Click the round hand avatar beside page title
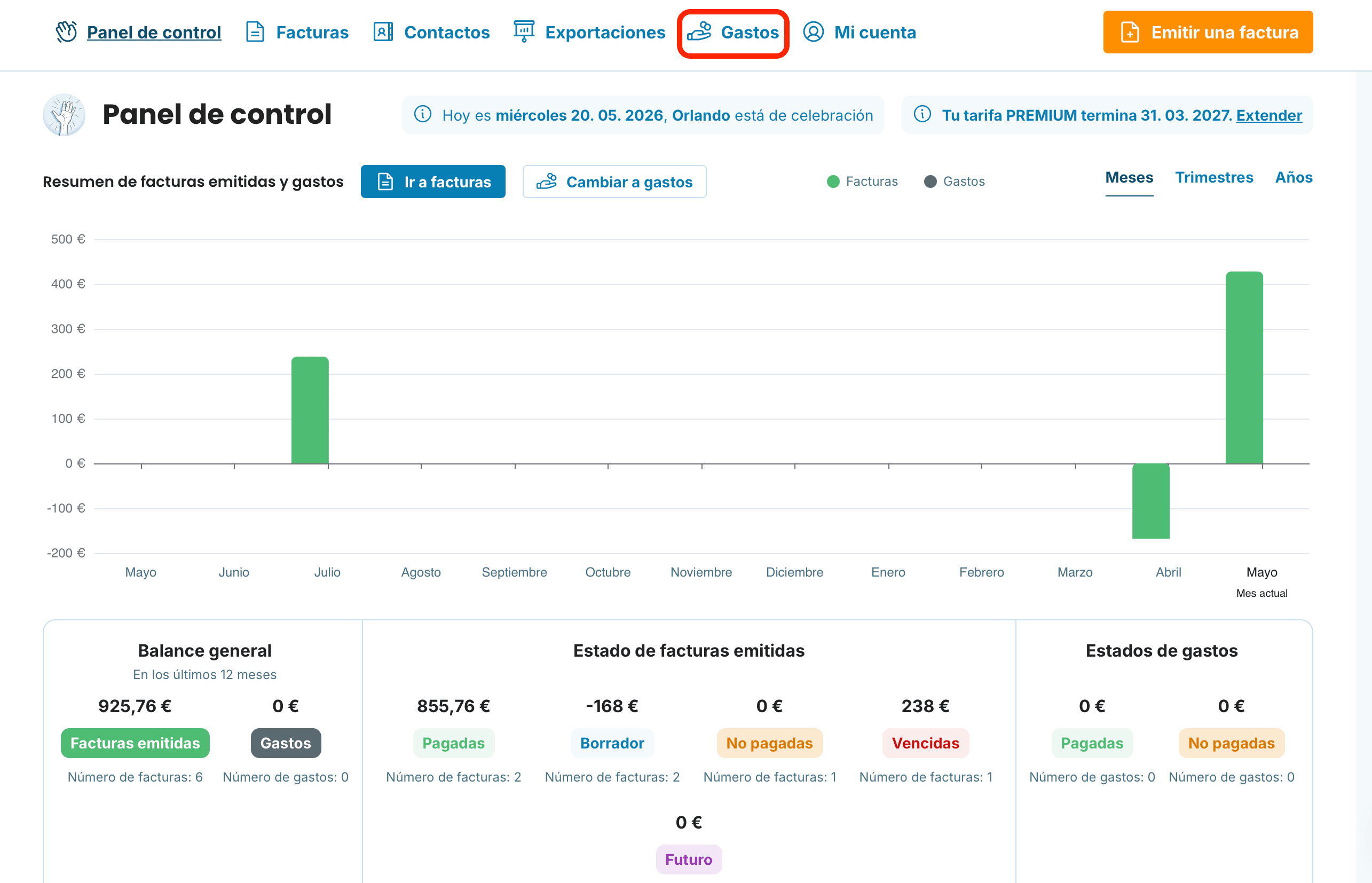1372x883 pixels. click(x=64, y=115)
